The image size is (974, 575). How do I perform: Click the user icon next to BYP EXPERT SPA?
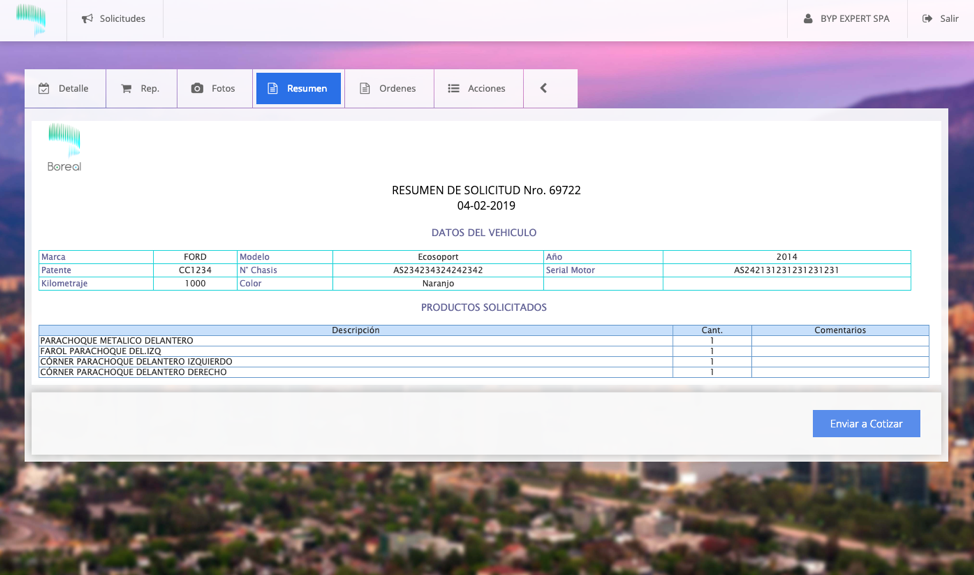pyautogui.click(x=808, y=19)
